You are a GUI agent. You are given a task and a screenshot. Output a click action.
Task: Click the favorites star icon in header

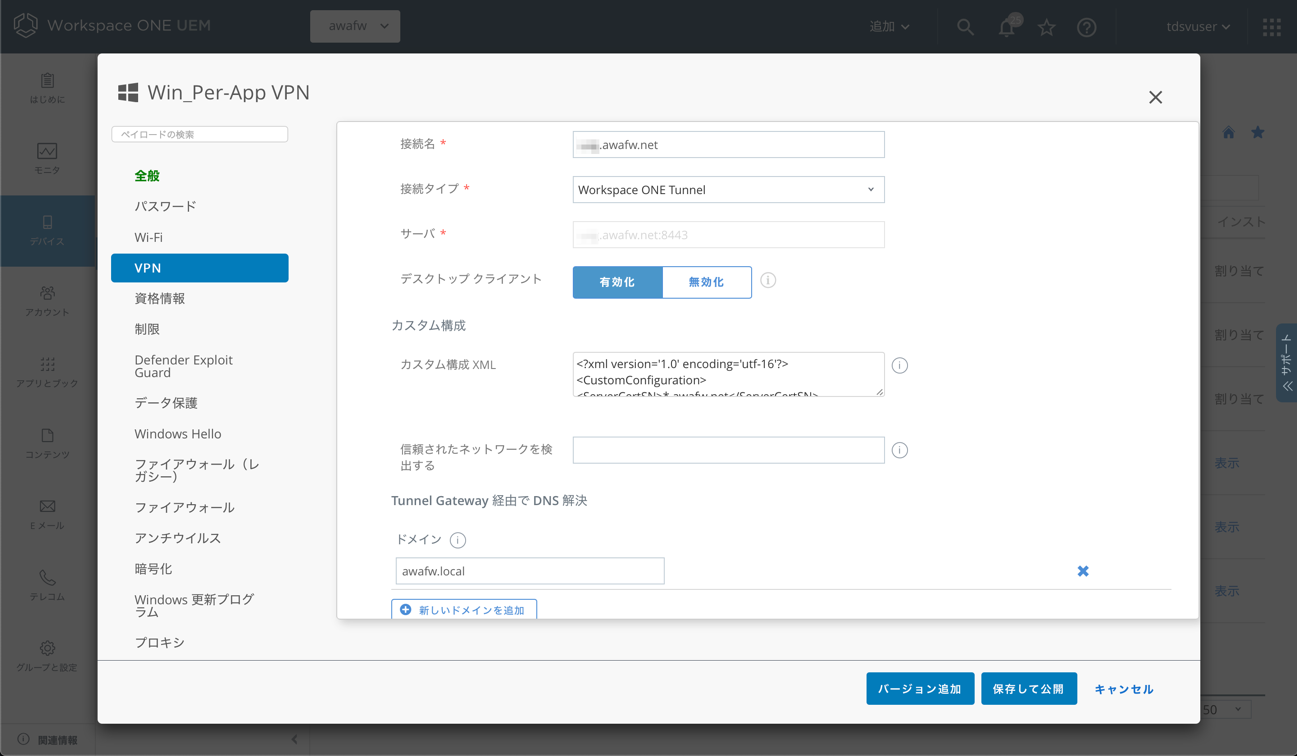pos(1047,27)
